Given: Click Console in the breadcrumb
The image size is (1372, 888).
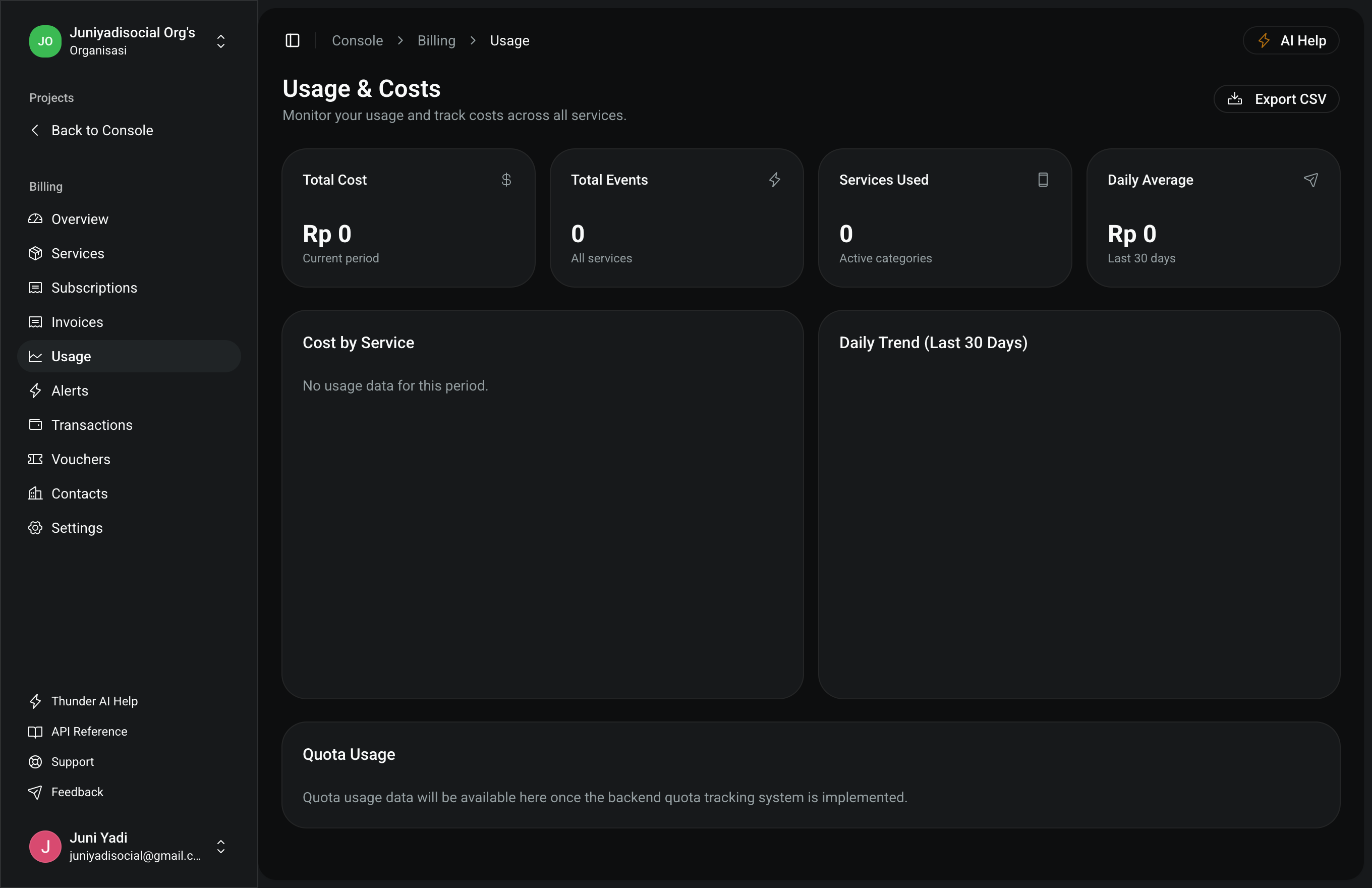Looking at the screenshot, I should point(358,40).
